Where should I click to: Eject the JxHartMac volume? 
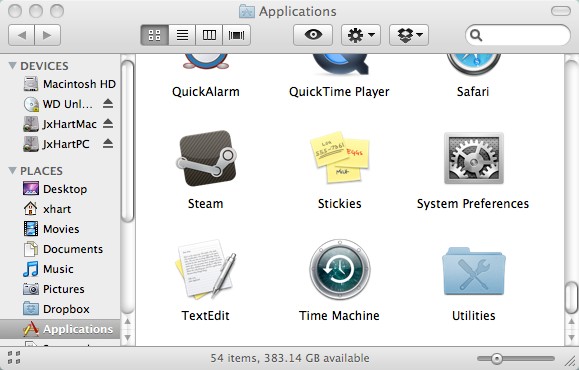click(108, 124)
